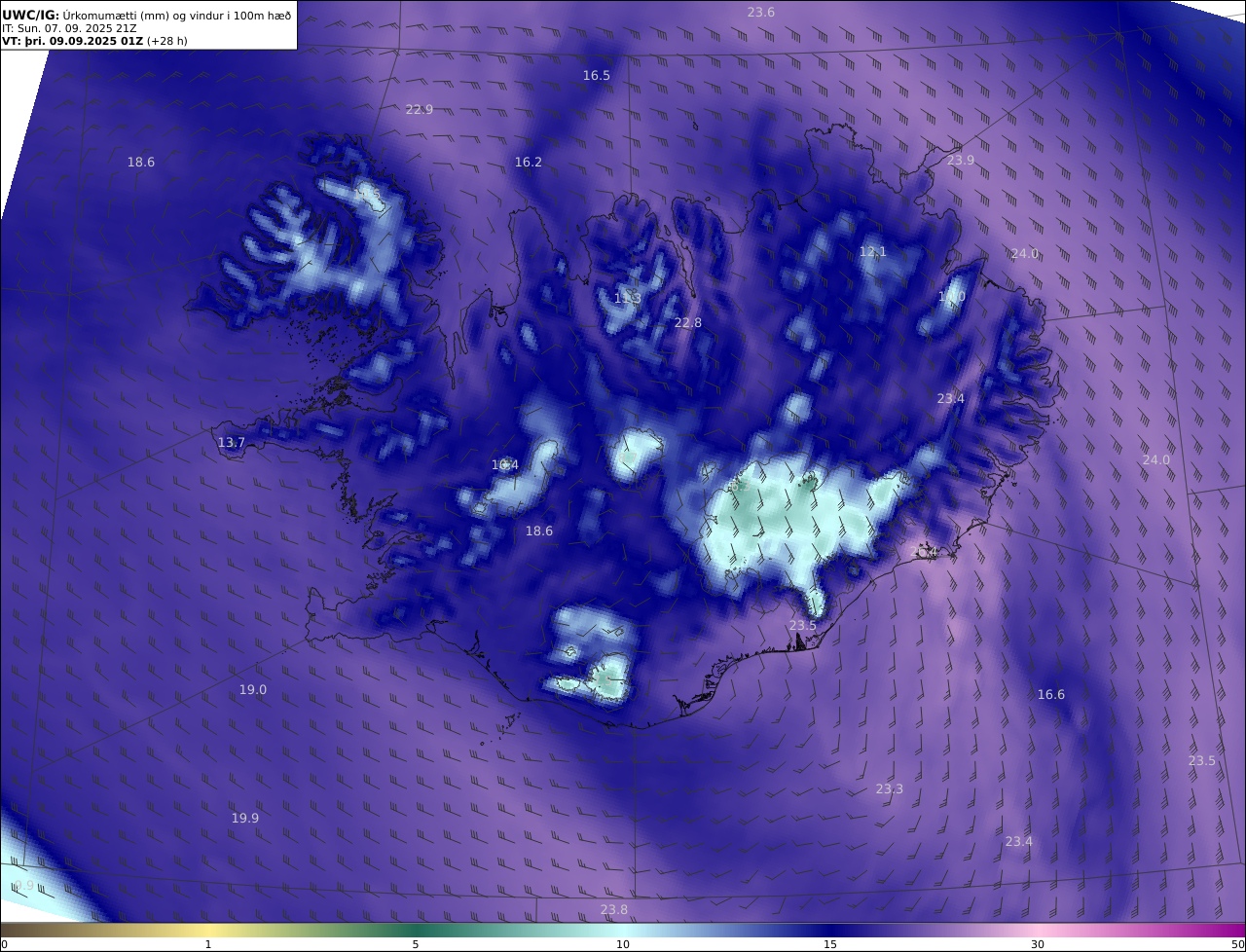The width and height of the screenshot is (1246, 952).
Task: Click the (+28 h) forecast offset
Action: point(167,41)
